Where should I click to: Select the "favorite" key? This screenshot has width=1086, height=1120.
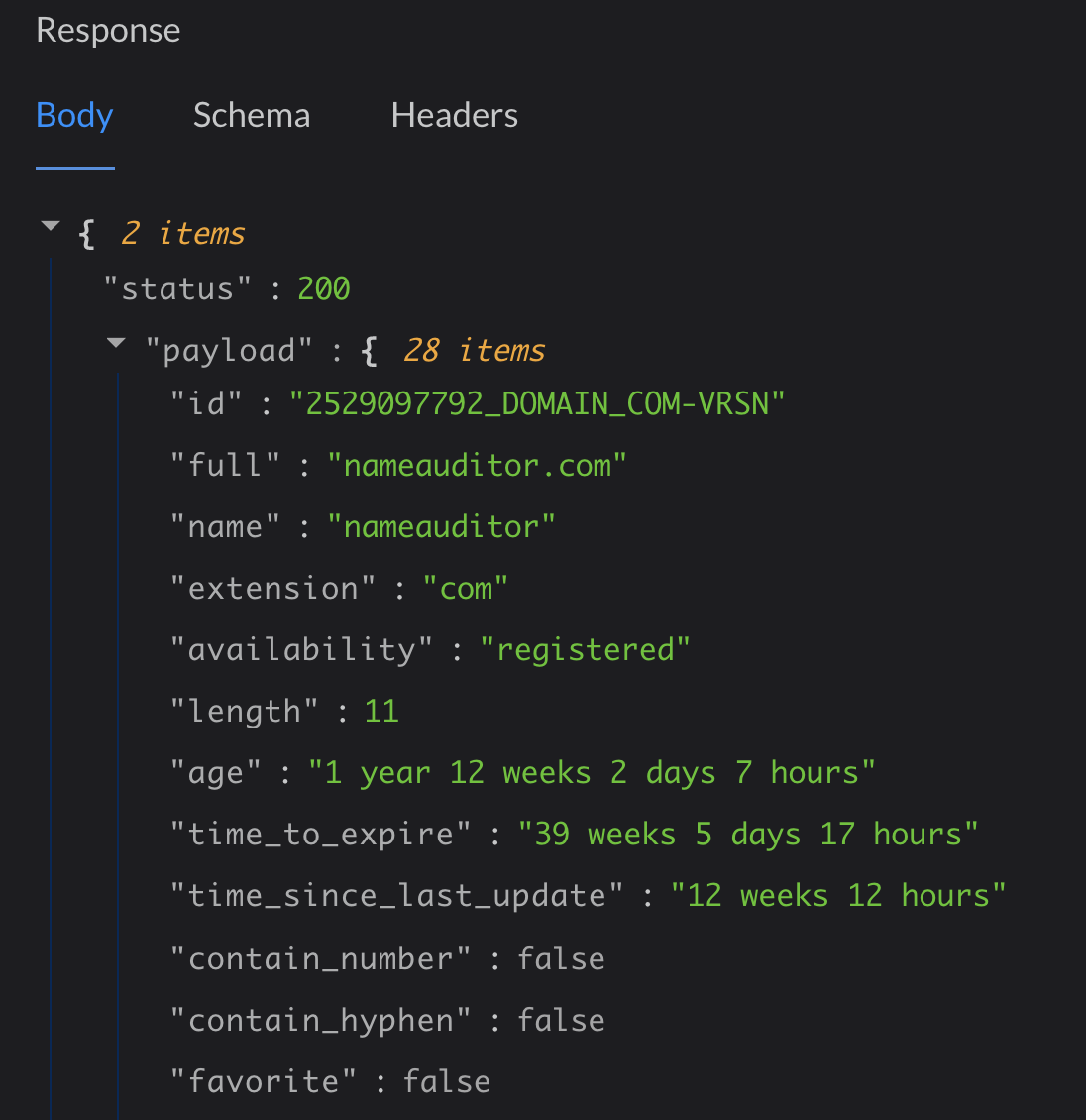point(264,1081)
